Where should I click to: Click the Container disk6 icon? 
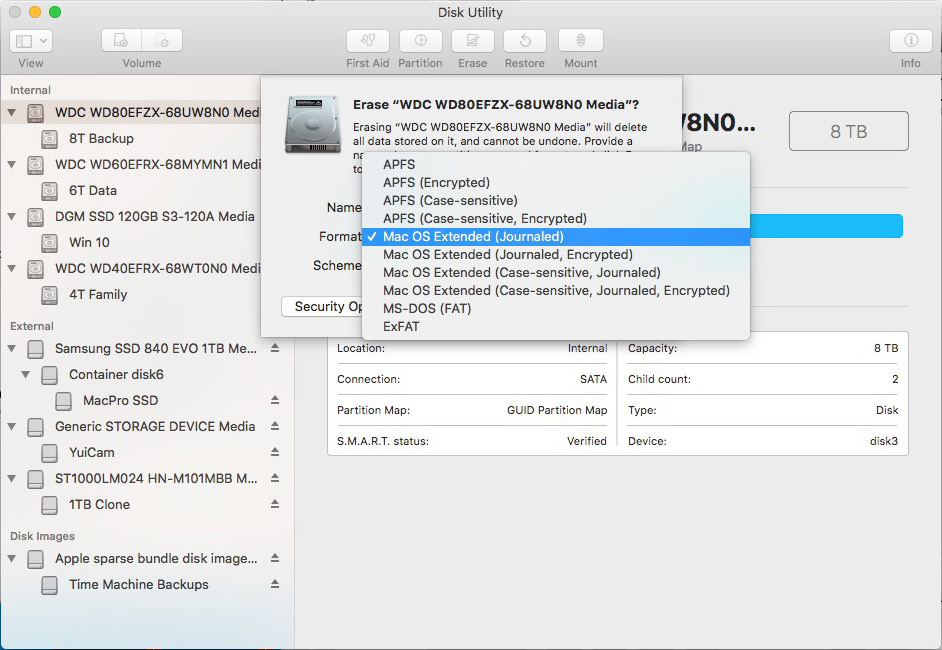pos(49,375)
